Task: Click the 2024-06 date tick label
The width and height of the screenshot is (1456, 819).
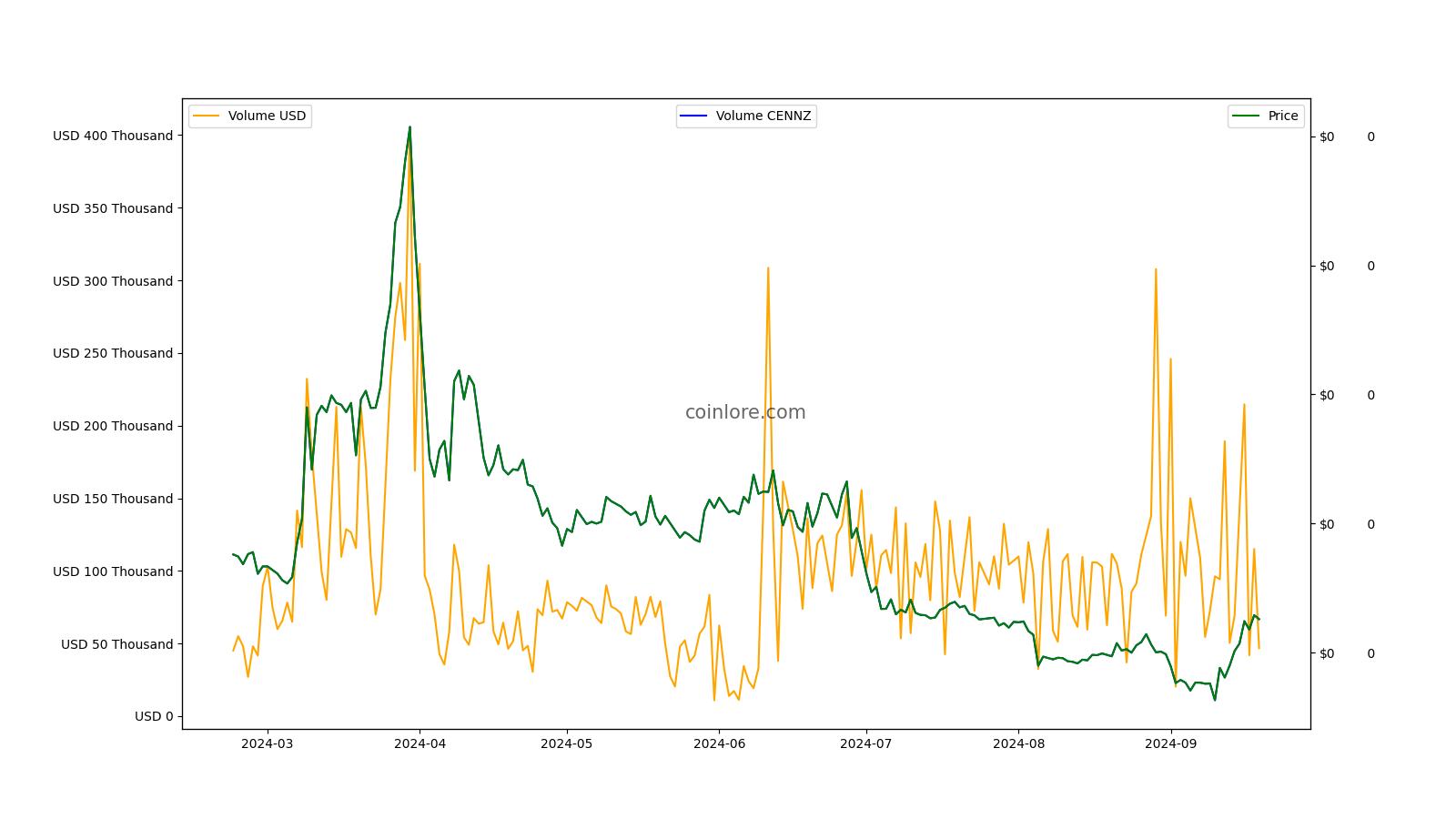Action: pos(719,743)
